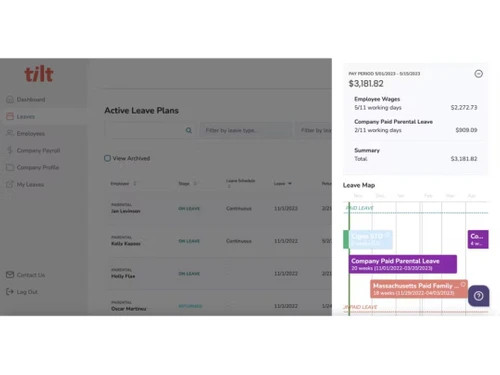Sort by the Employee column
This screenshot has height=375, width=500.
[x=123, y=183]
